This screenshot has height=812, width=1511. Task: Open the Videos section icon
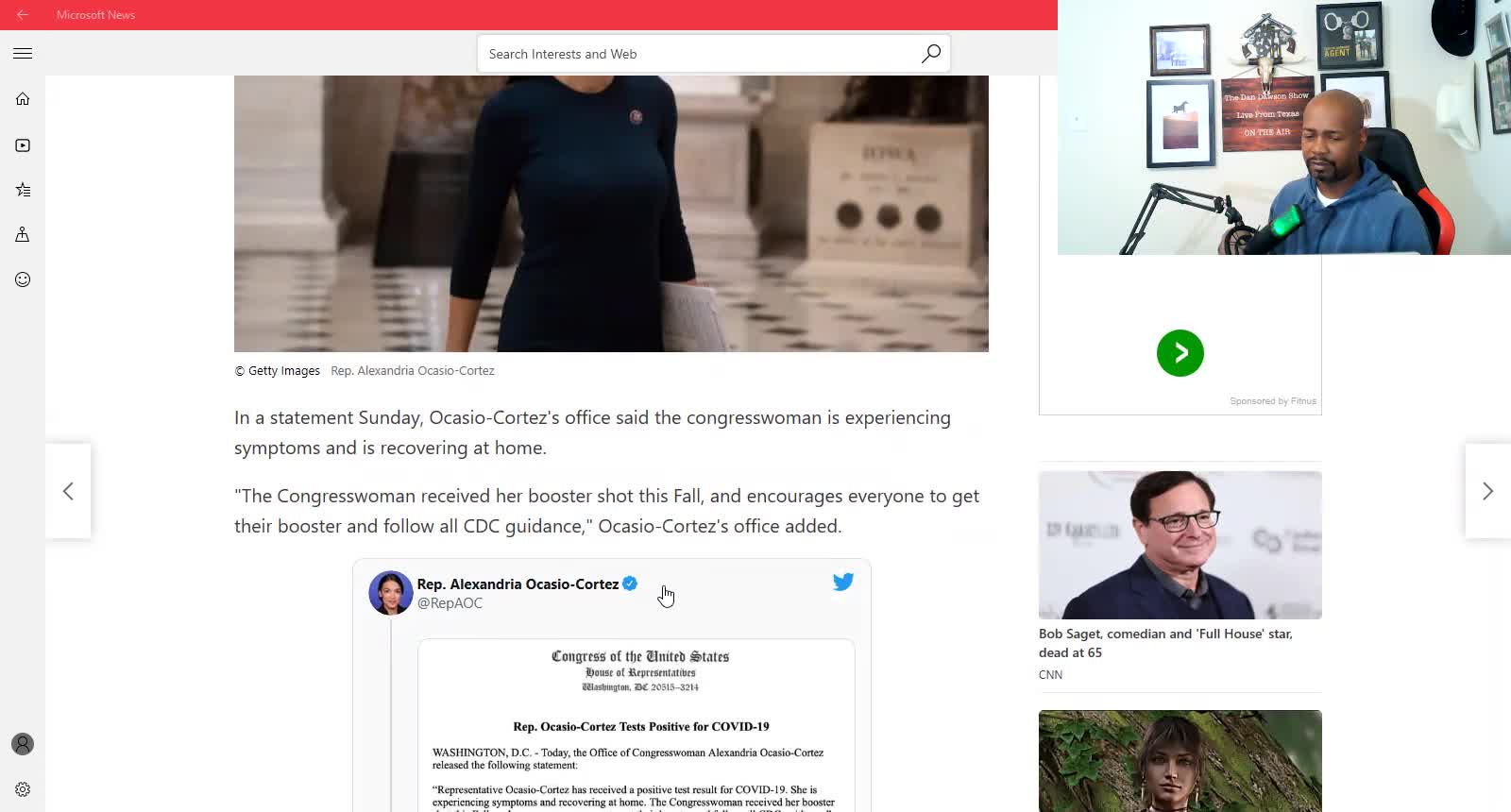point(23,145)
